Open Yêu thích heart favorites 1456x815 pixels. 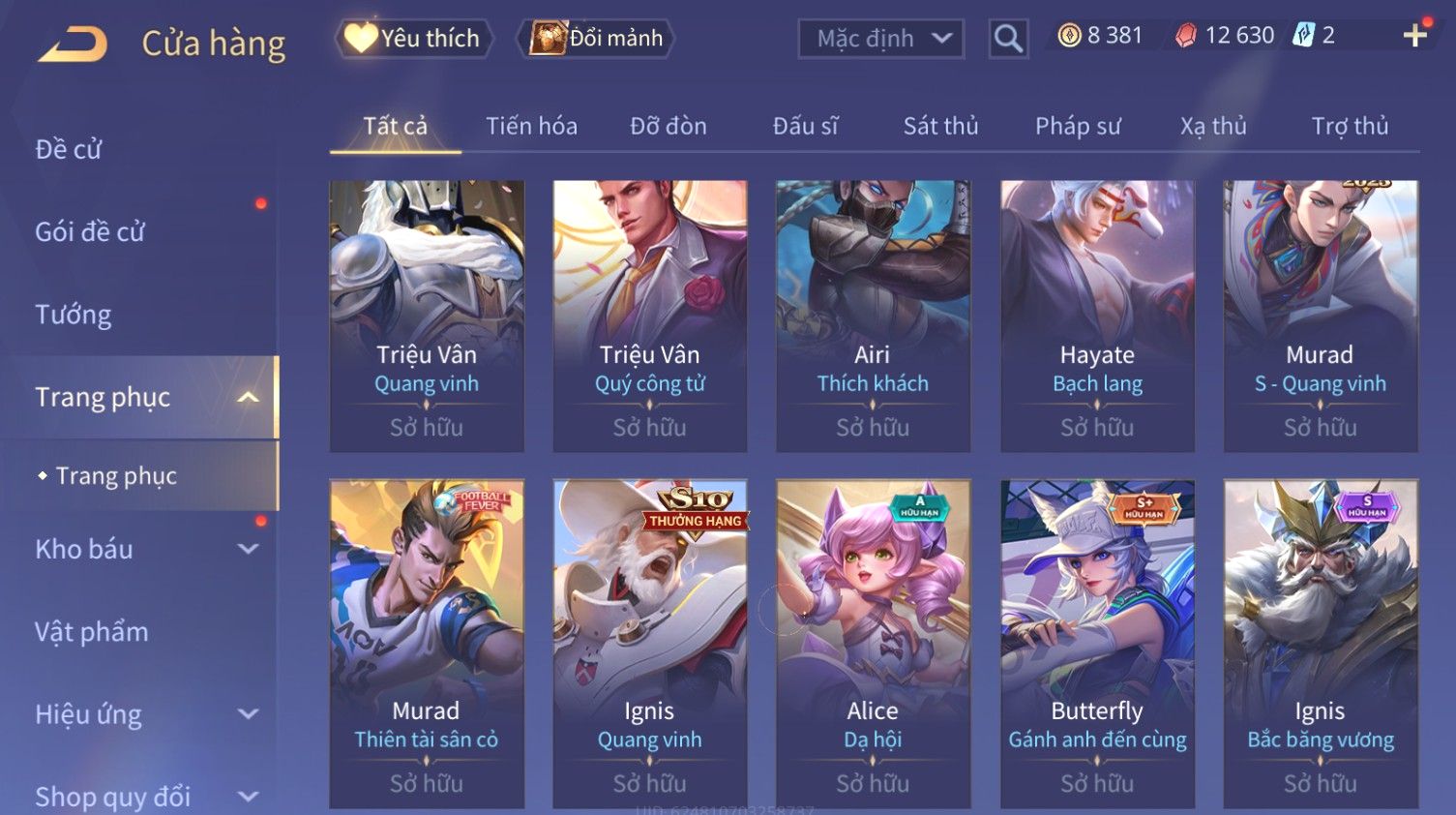point(413,39)
